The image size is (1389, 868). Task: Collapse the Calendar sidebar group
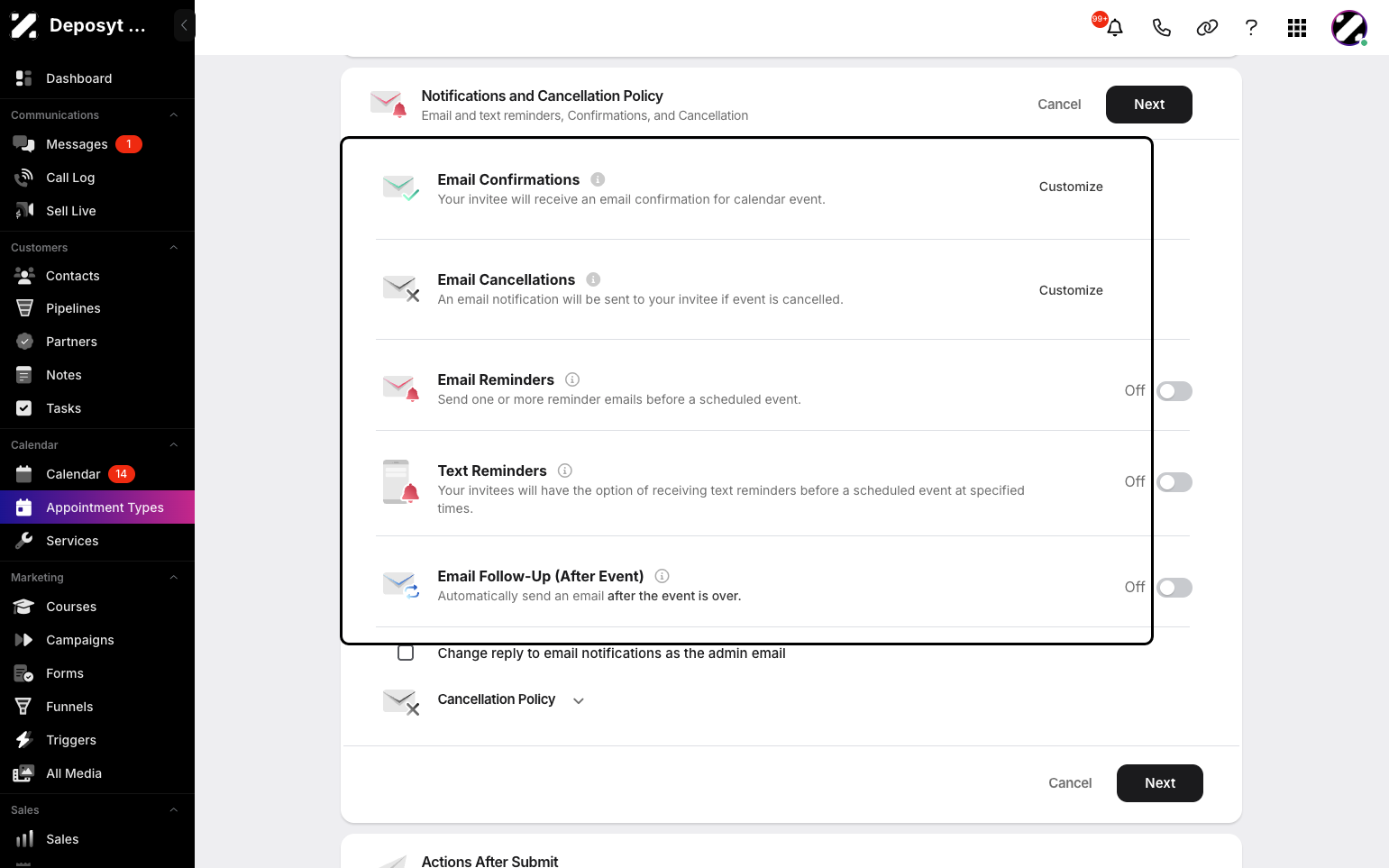tap(174, 445)
